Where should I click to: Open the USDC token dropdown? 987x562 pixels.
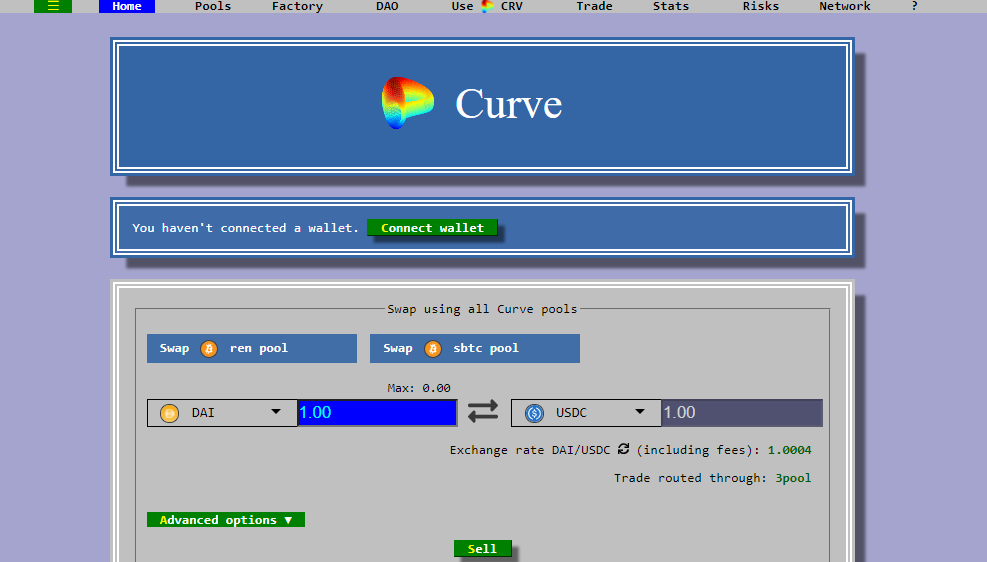point(586,413)
